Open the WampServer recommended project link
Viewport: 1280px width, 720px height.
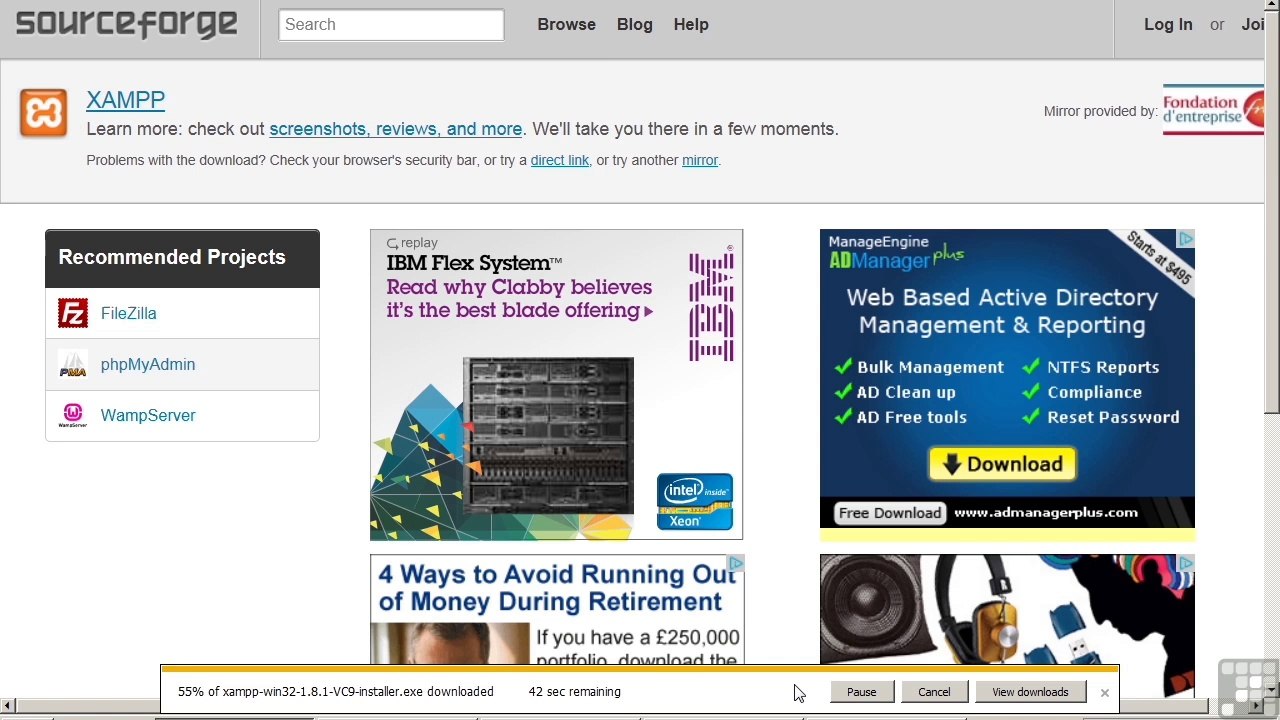tap(148, 415)
